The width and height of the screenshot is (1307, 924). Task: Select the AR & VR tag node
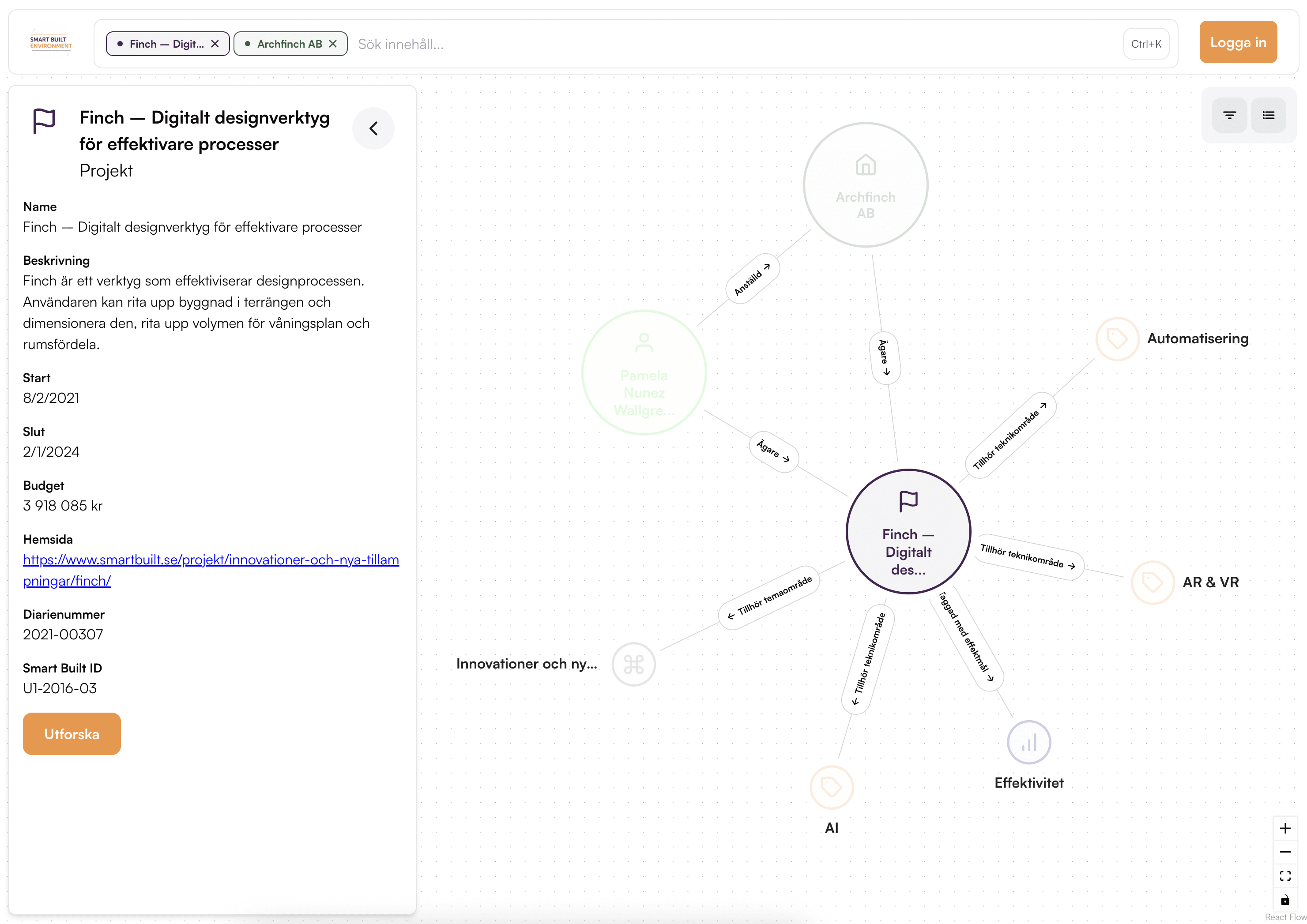point(1153,582)
